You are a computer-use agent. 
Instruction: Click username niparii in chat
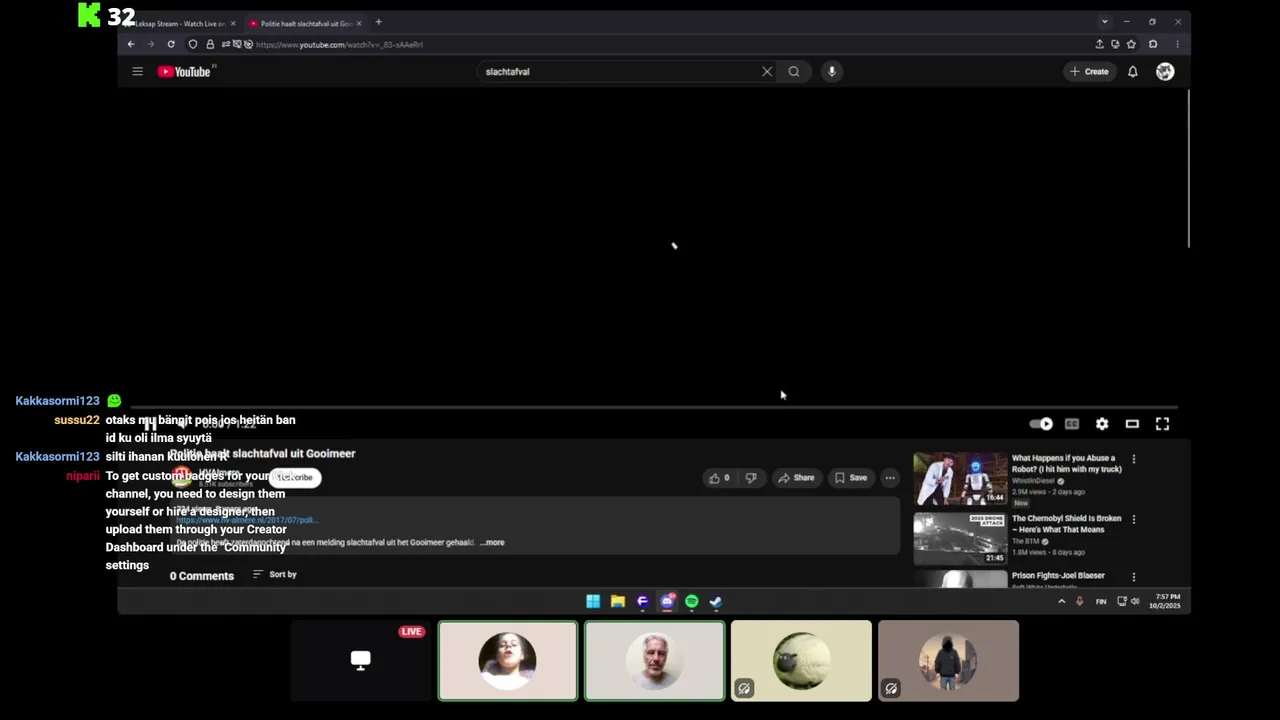point(83,476)
